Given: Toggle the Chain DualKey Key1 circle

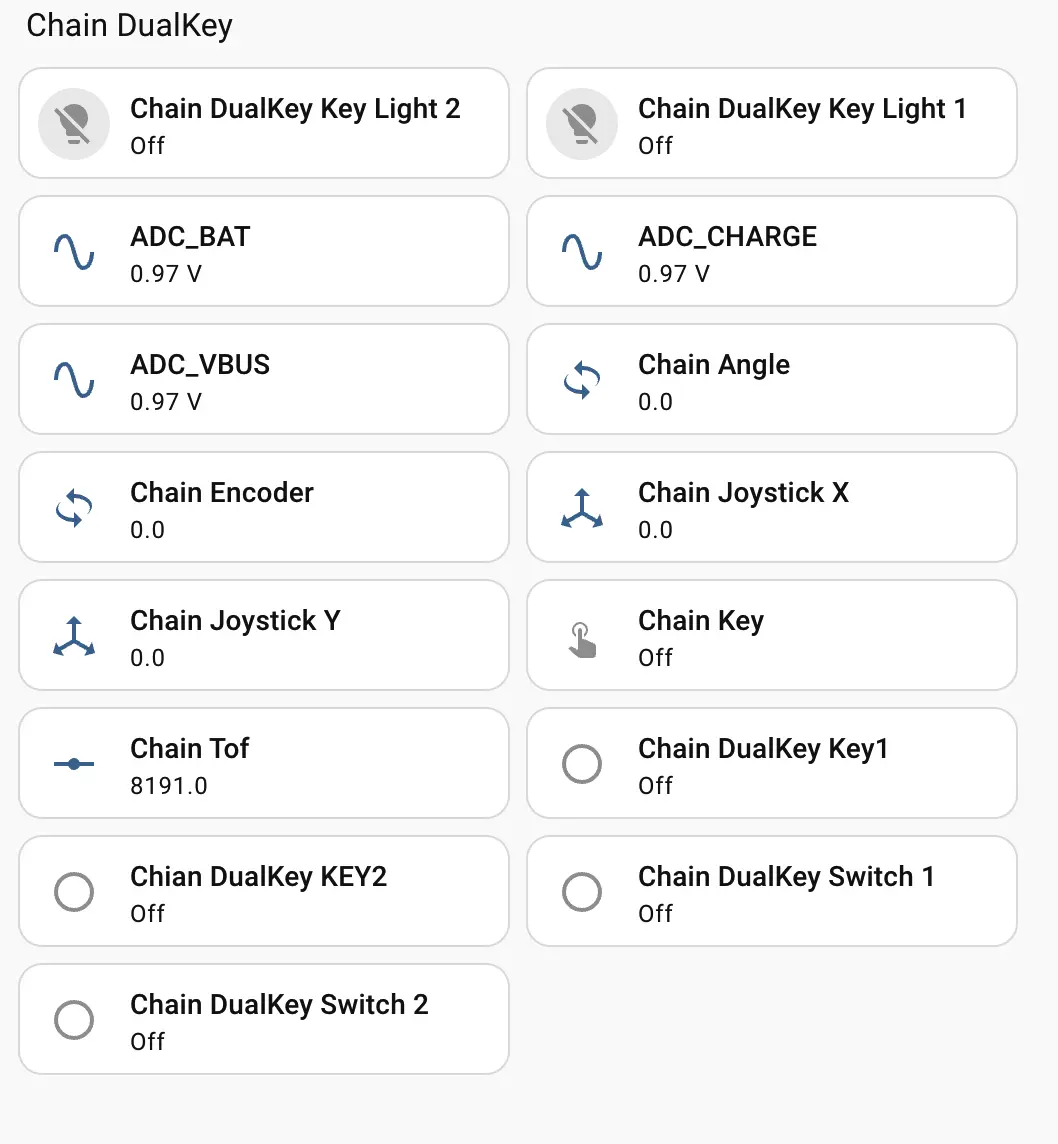Looking at the screenshot, I should coord(581,764).
